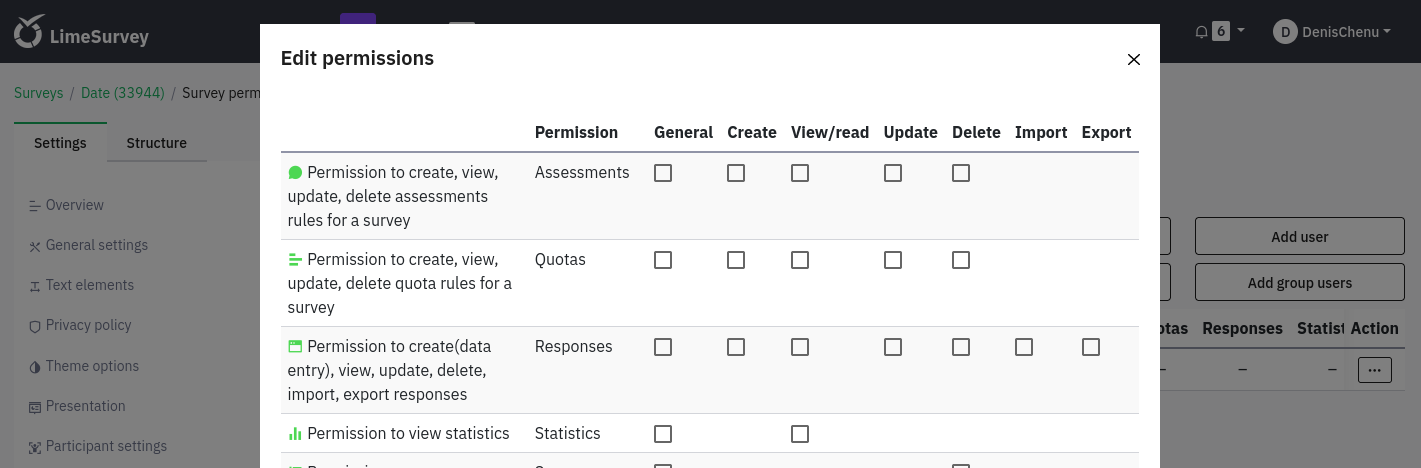
Task: Click the Overview sidebar icon
Action: (35, 206)
